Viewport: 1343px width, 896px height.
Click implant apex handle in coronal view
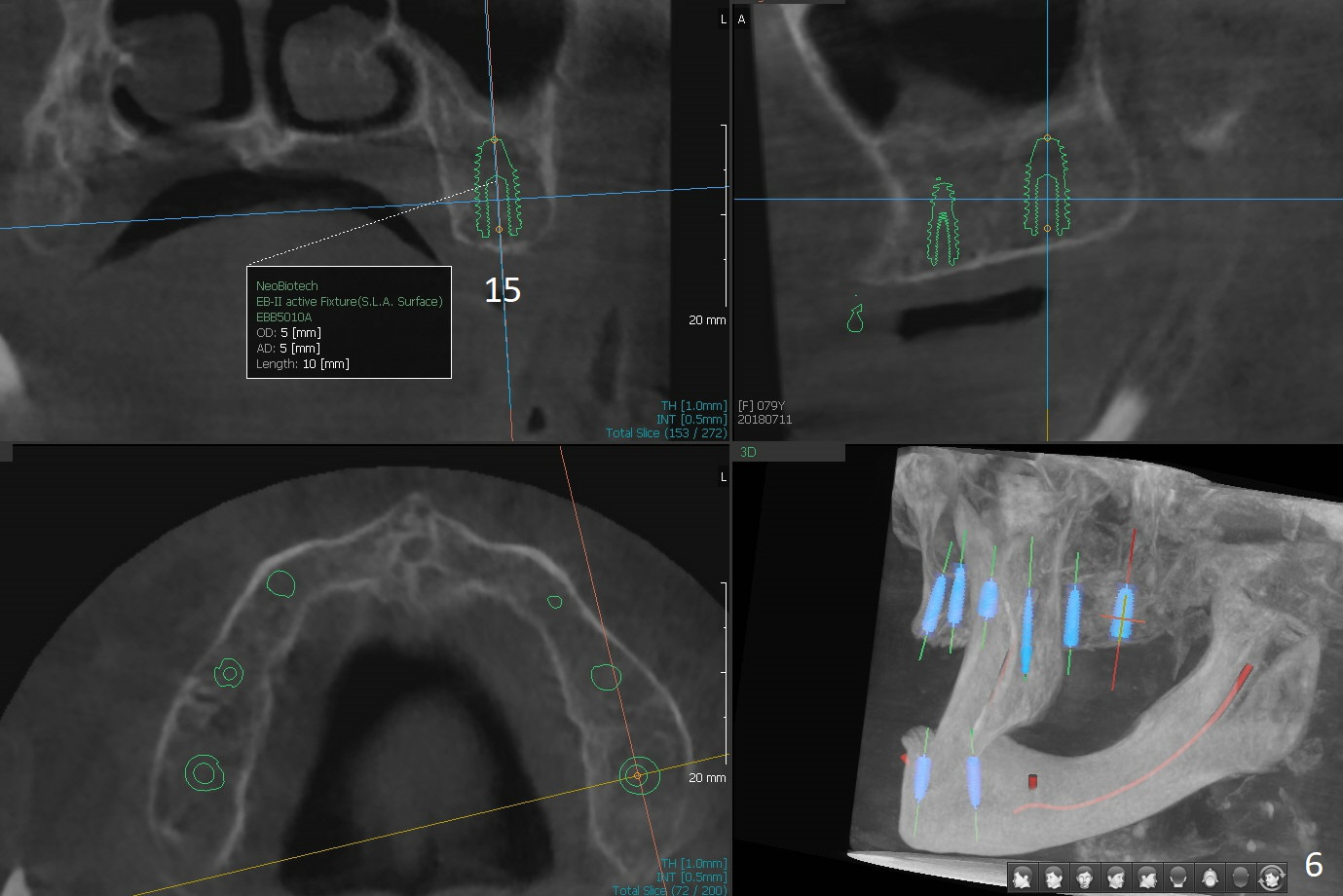click(494, 140)
